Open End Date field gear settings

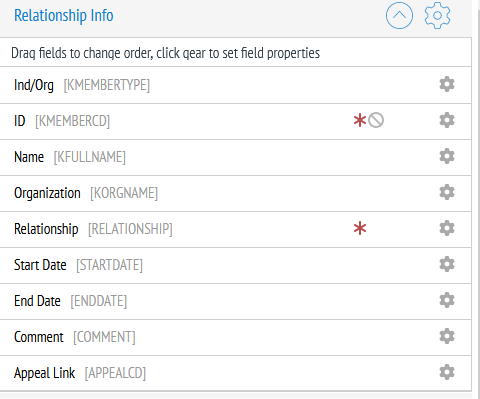click(x=447, y=300)
